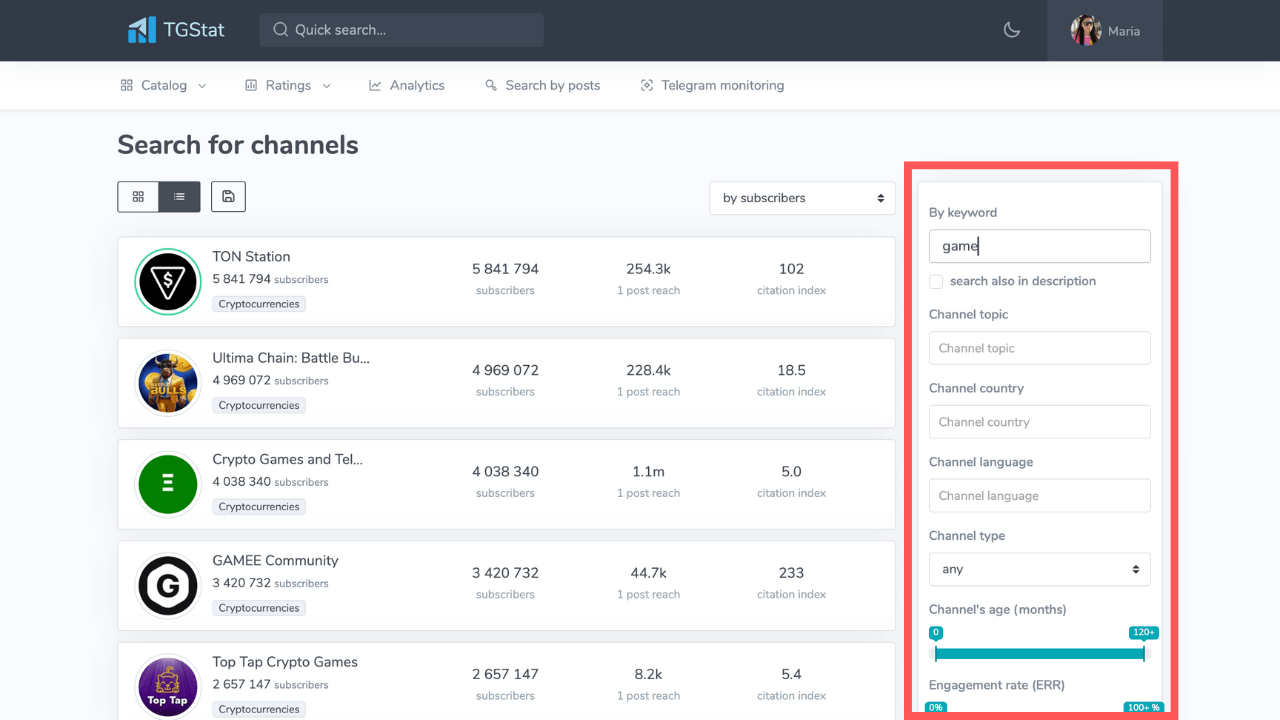Click the TGStat logo icon

[141, 30]
